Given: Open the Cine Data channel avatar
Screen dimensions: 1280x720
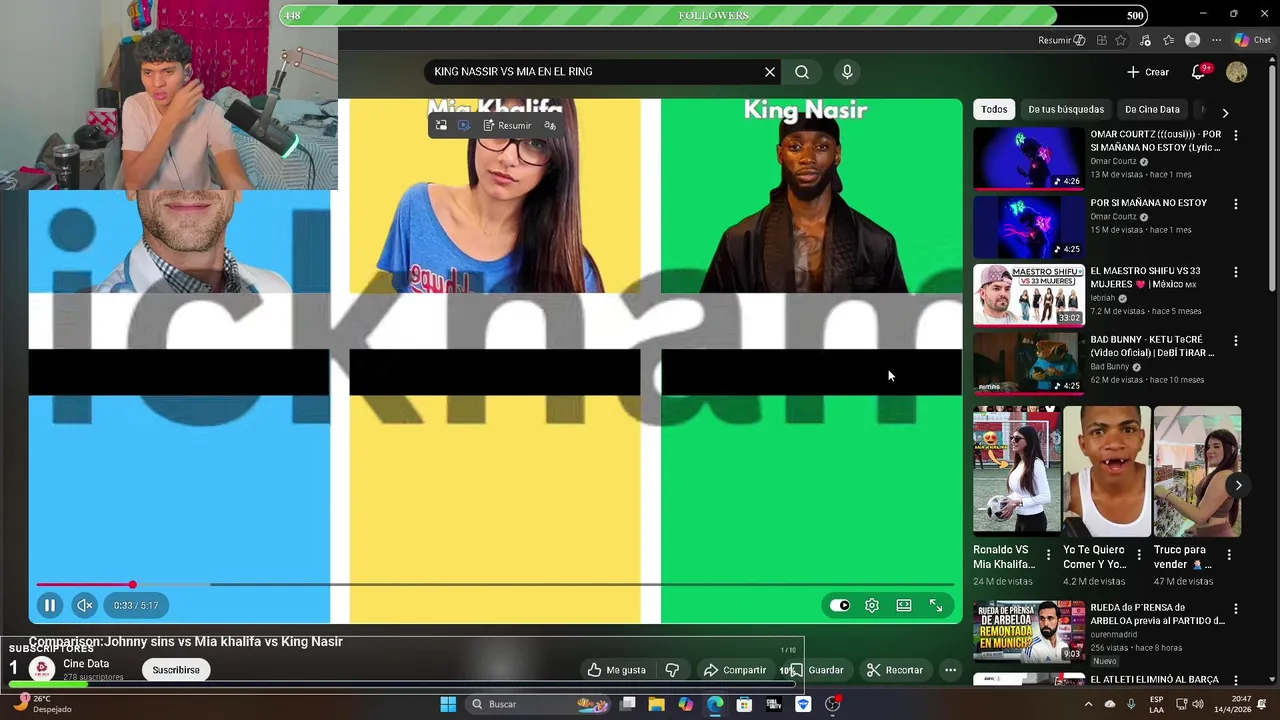Looking at the screenshot, I should click(42, 669).
